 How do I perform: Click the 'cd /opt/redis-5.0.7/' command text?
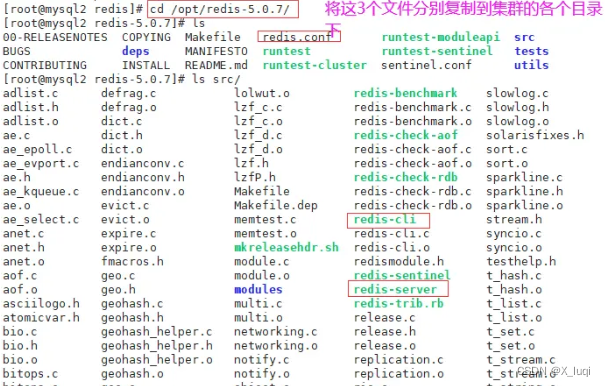[x=220, y=9]
